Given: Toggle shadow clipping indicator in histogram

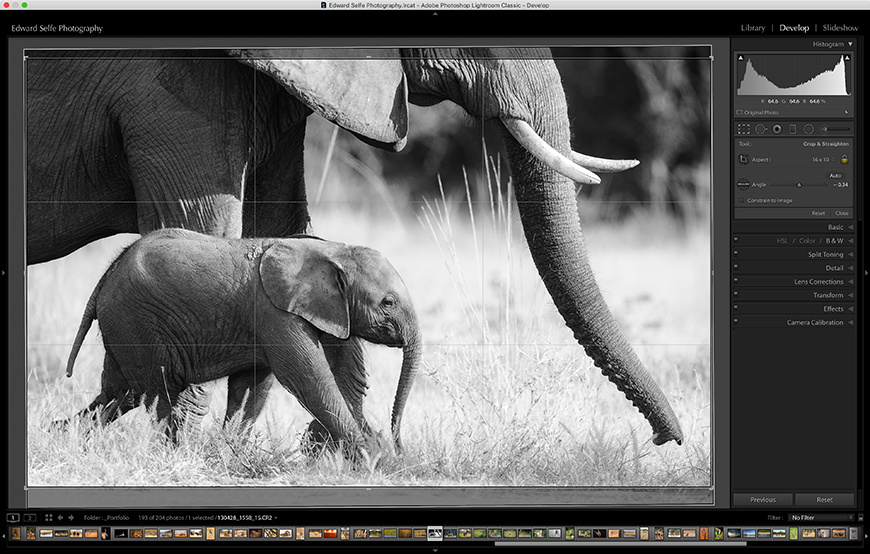Looking at the screenshot, I should coord(740,57).
